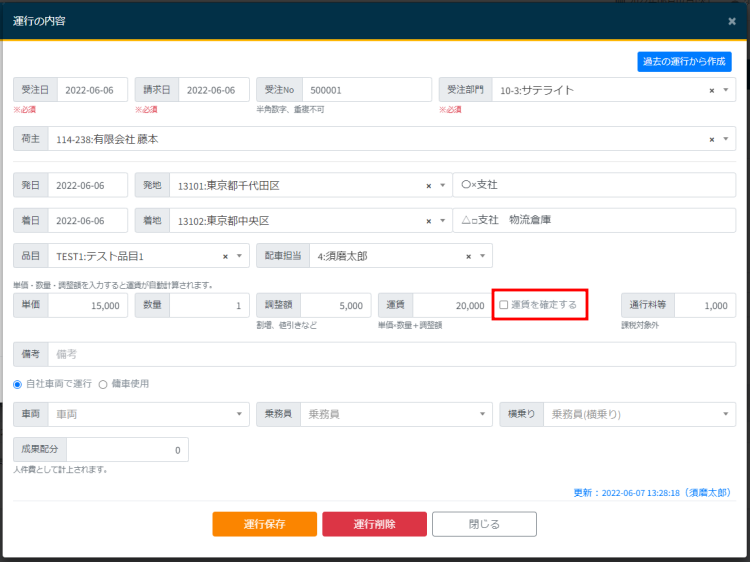The width and height of the screenshot is (750, 562).
Task: Select the 傭車使用 radio button
Action: point(103,384)
